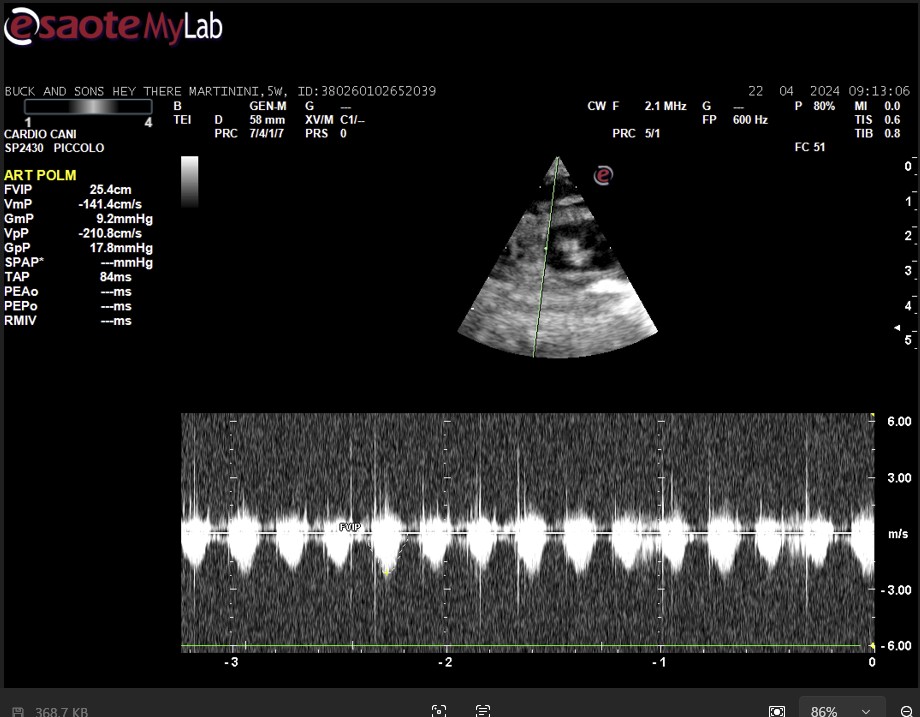Click the vertical grayscale map swatch

click(190, 181)
